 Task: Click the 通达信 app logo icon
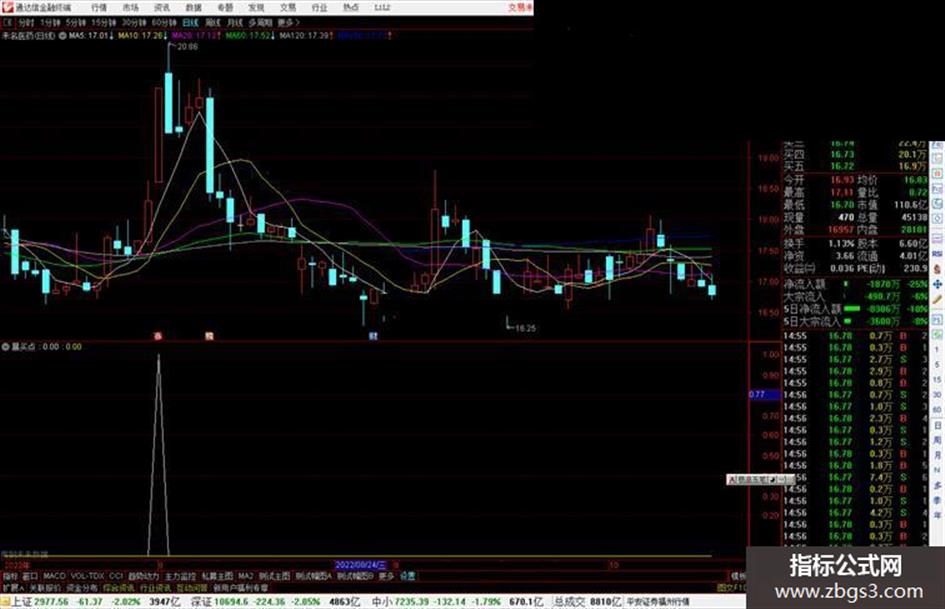click(7, 7)
